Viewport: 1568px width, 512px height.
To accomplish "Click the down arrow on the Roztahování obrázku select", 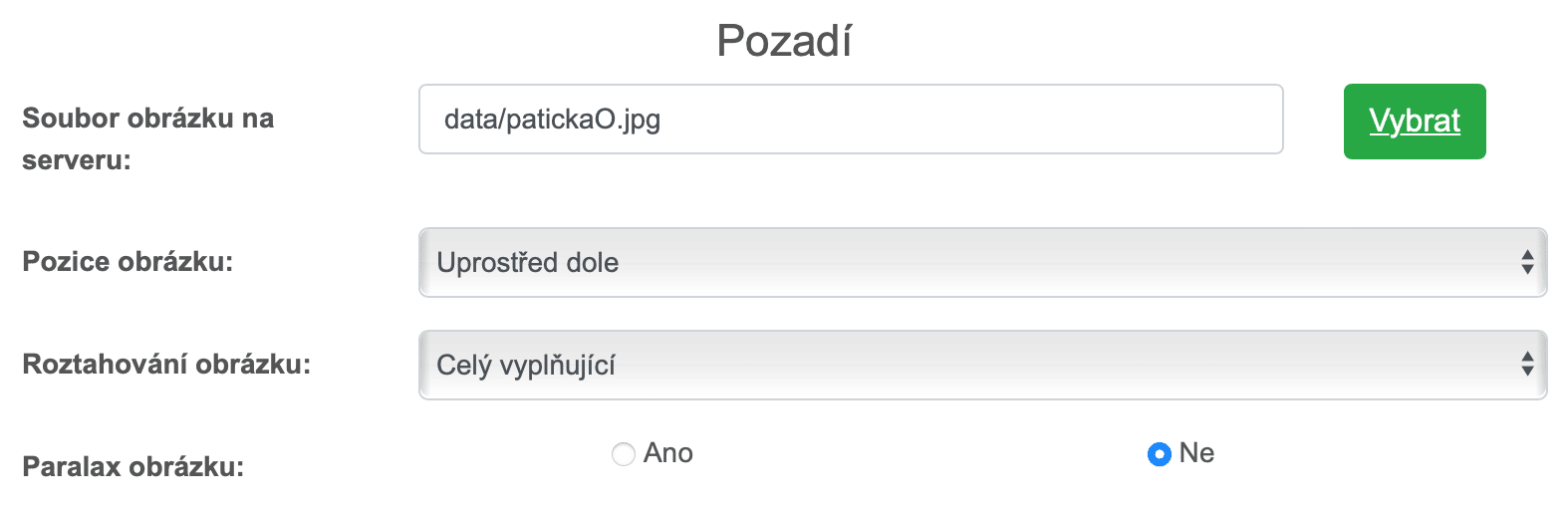I will tap(1527, 372).
